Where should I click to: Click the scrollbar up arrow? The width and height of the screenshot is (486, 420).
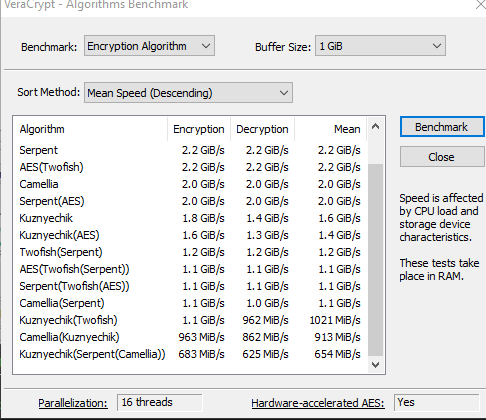pyautogui.click(x=376, y=126)
